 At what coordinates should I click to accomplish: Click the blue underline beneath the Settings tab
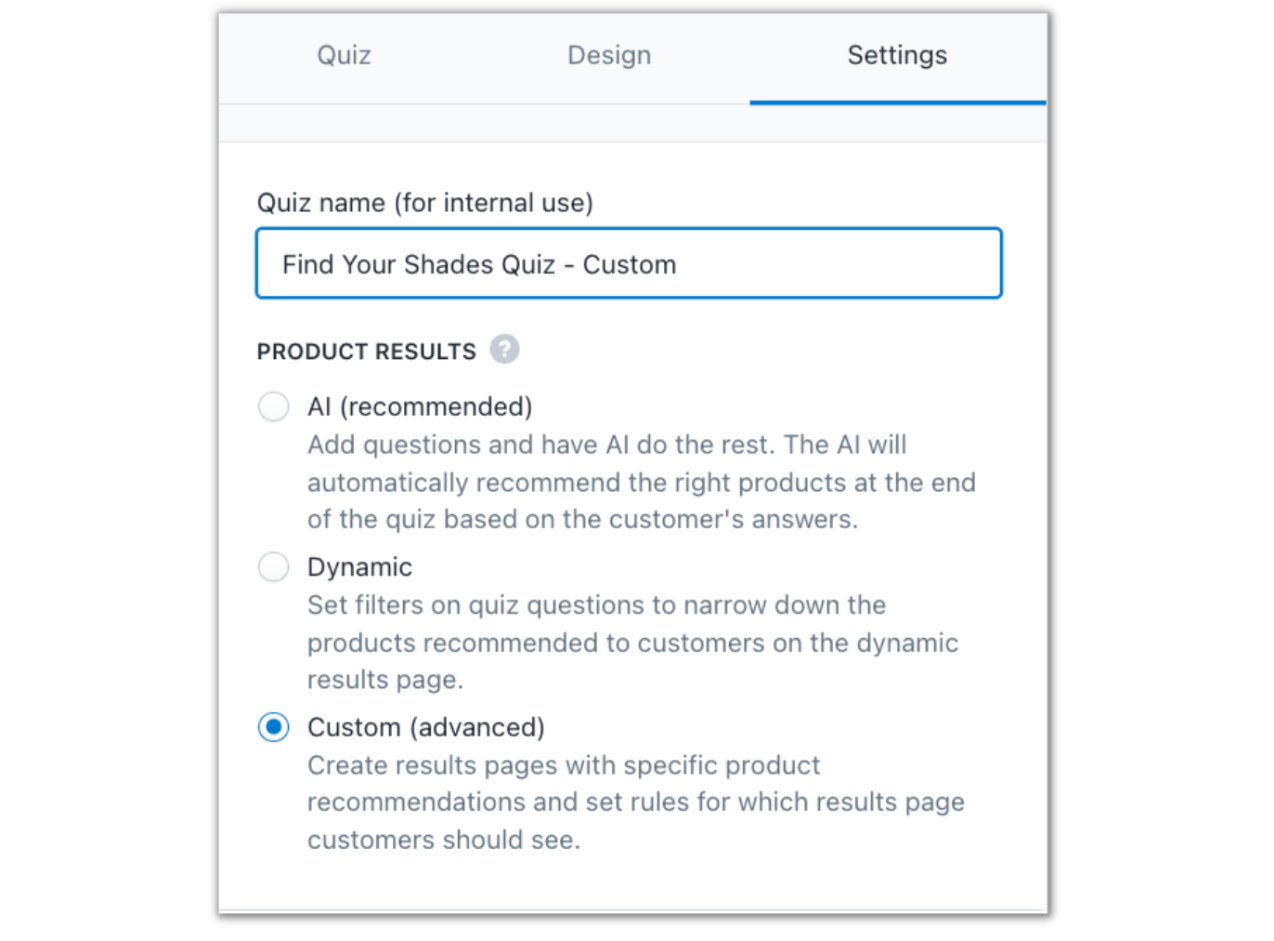897,102
